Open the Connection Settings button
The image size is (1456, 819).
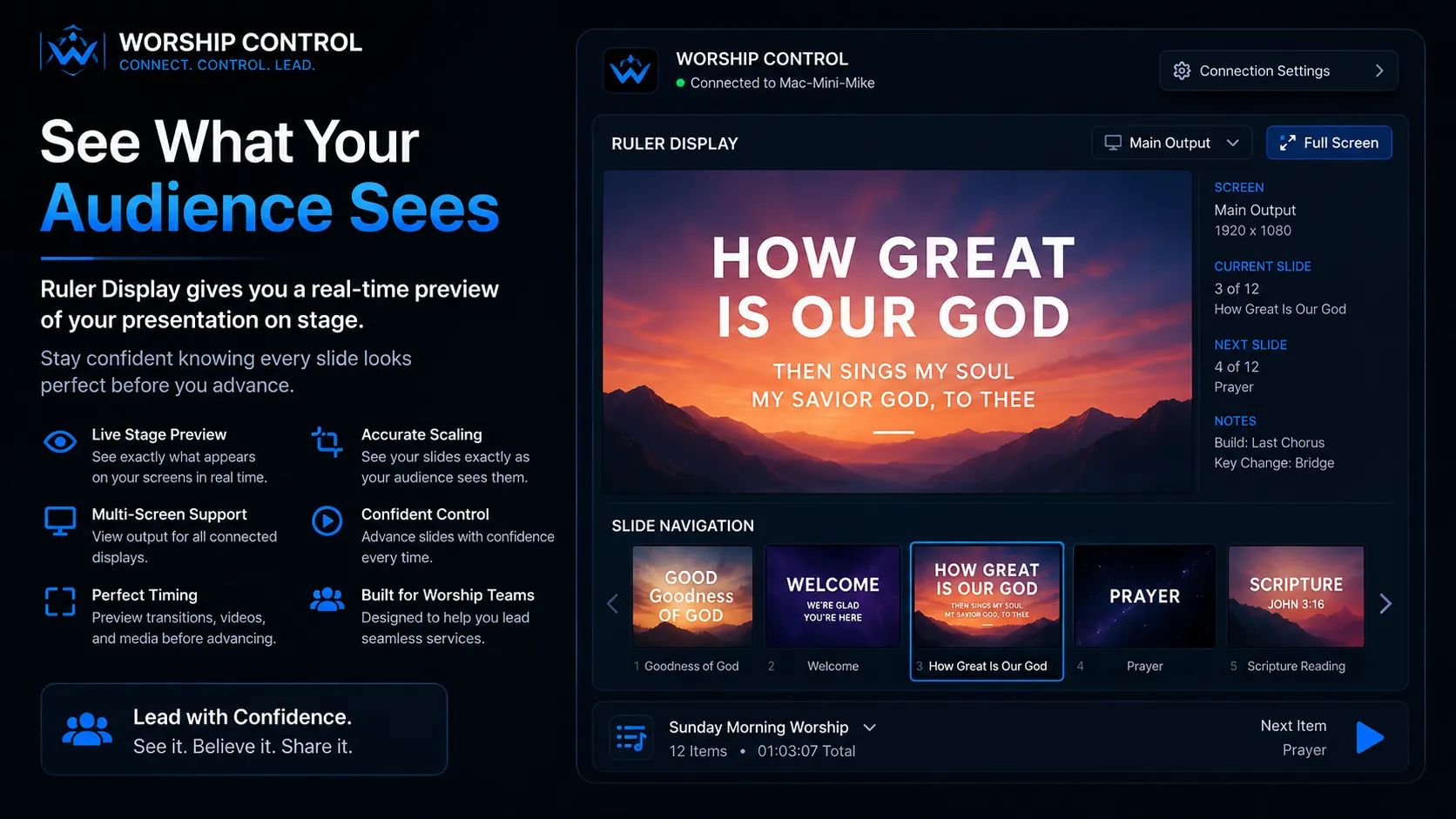tap(1278, 70)
